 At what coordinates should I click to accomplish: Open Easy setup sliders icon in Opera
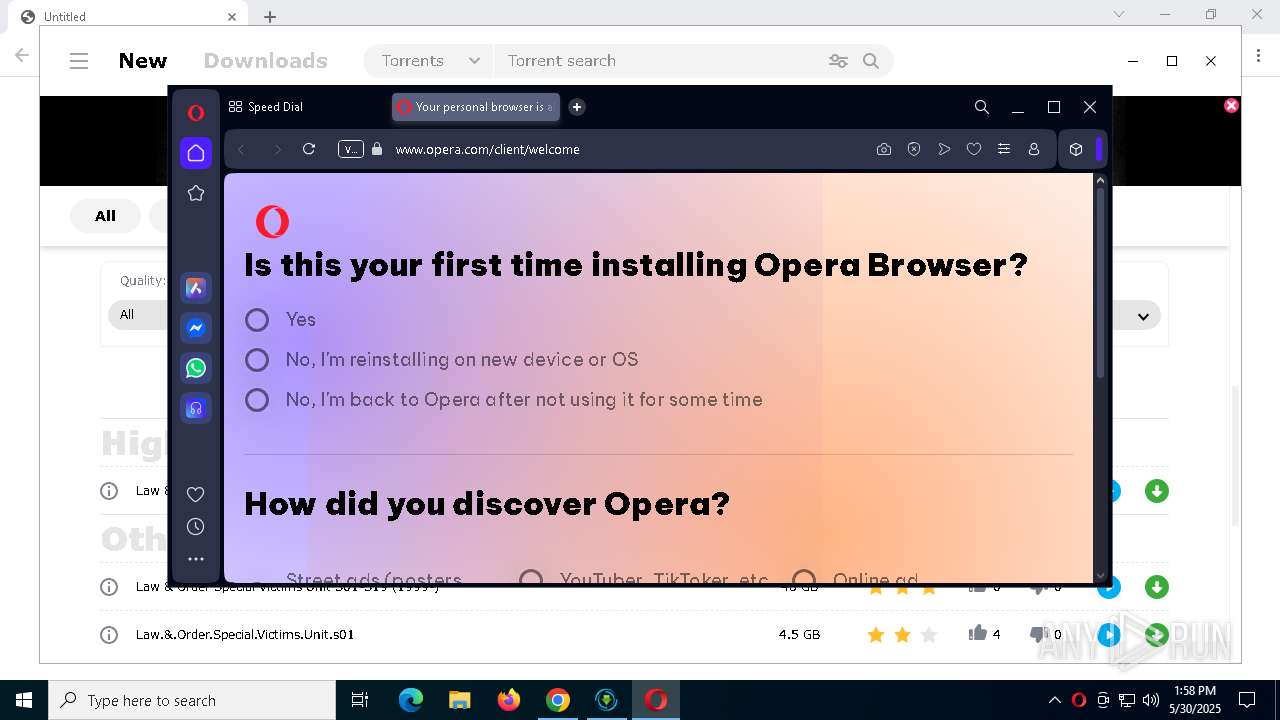click(x=1004, y=149)
